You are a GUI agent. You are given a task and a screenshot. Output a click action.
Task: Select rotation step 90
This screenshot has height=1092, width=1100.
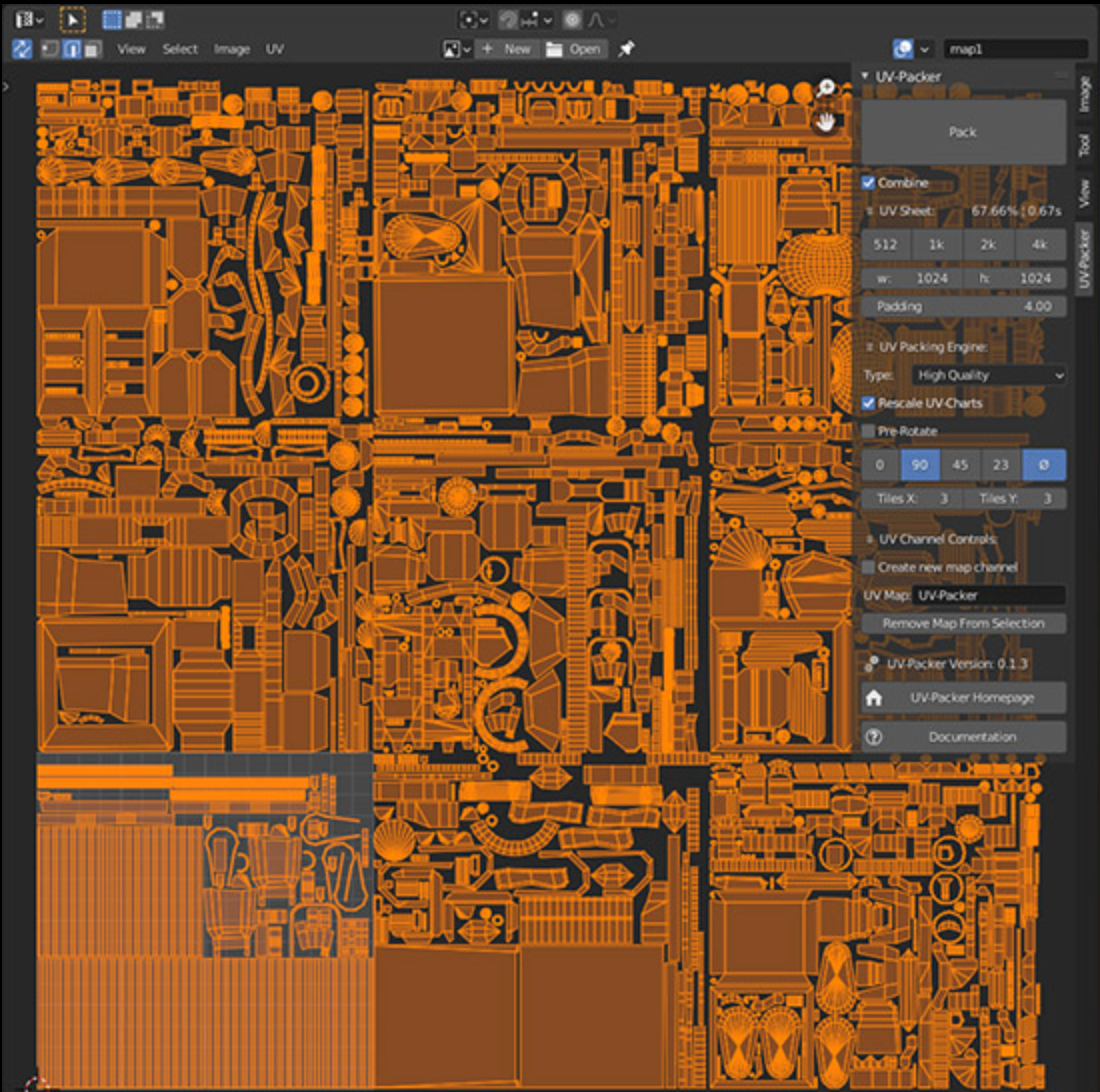tap(920, 465)
